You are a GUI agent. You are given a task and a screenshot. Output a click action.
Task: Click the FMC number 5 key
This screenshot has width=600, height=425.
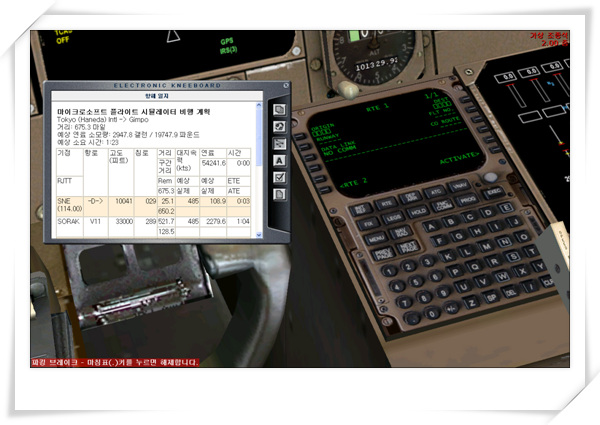click(416, 282)
